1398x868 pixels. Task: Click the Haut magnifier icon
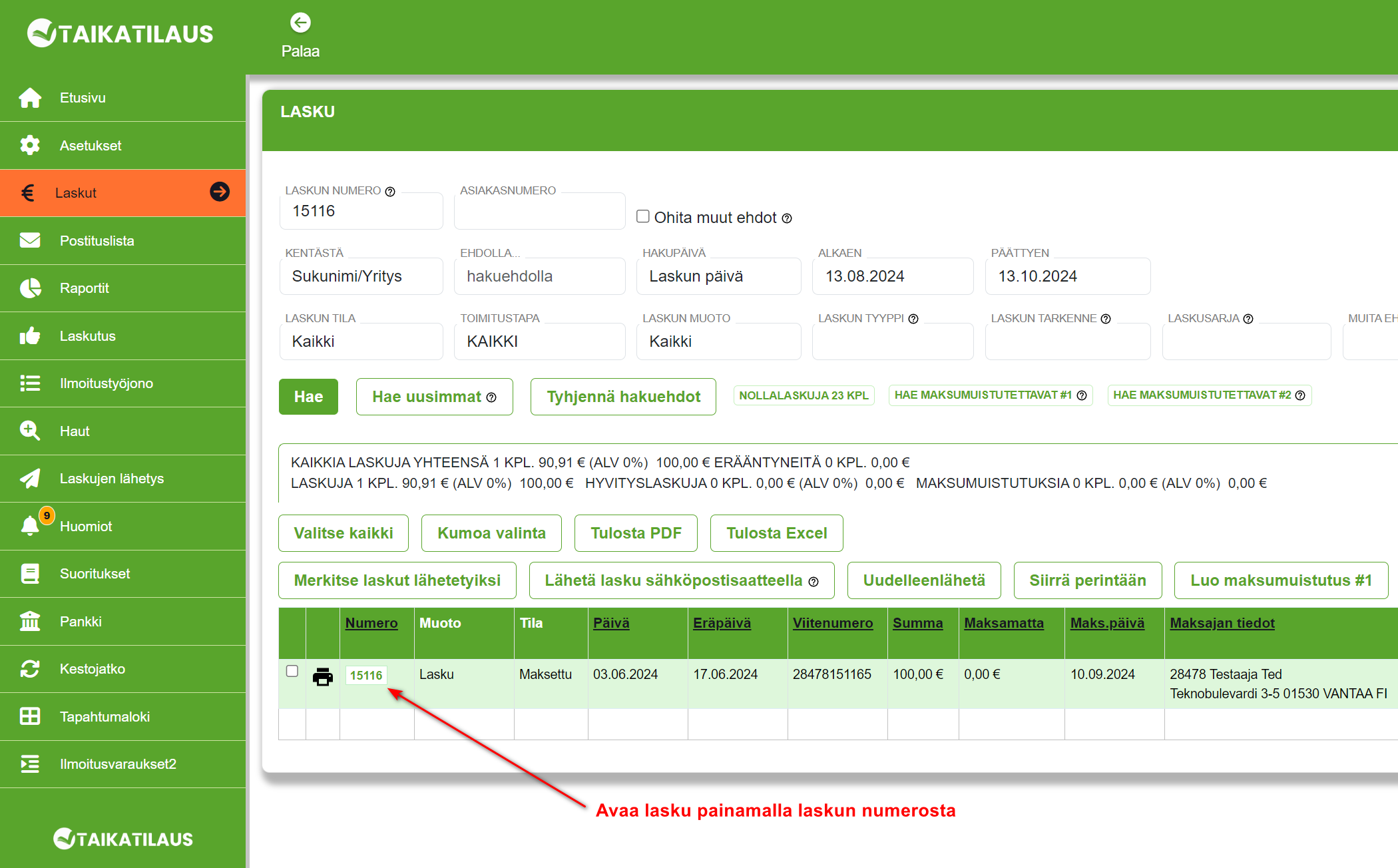[30, 431]
